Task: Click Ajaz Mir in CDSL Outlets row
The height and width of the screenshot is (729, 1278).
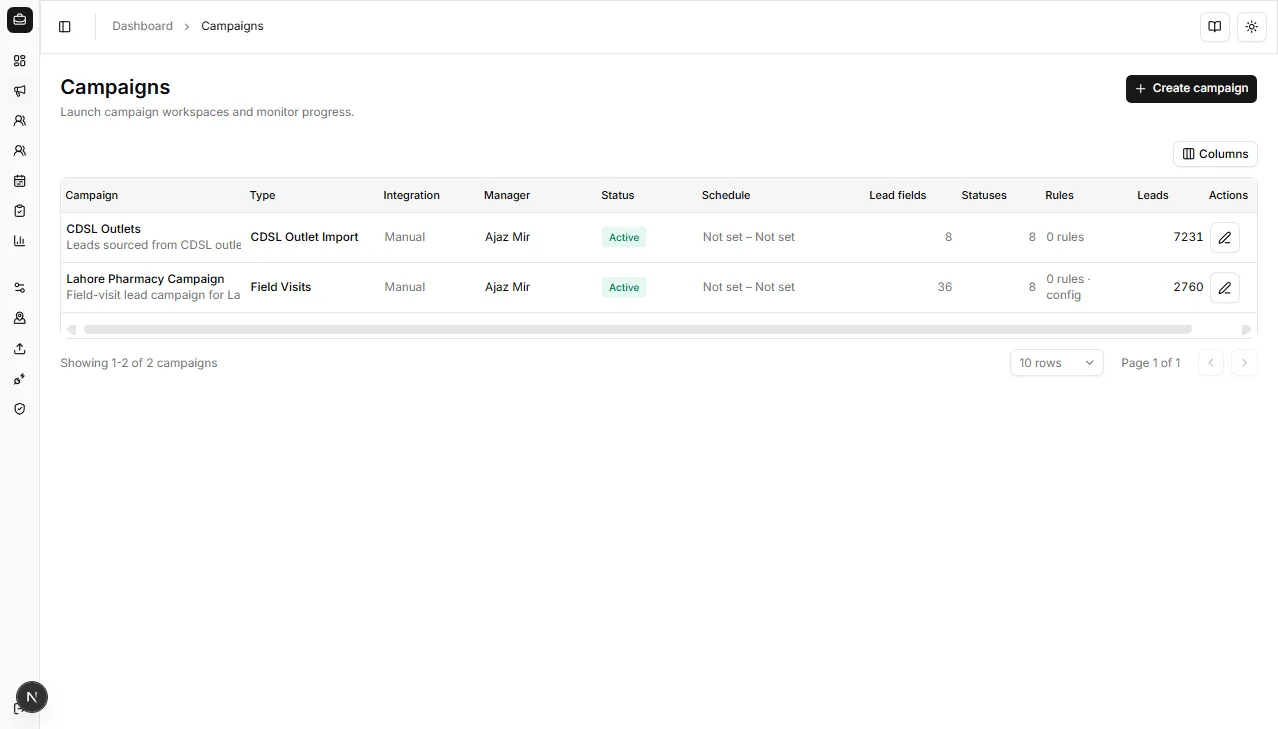Action: click(507, 237)
